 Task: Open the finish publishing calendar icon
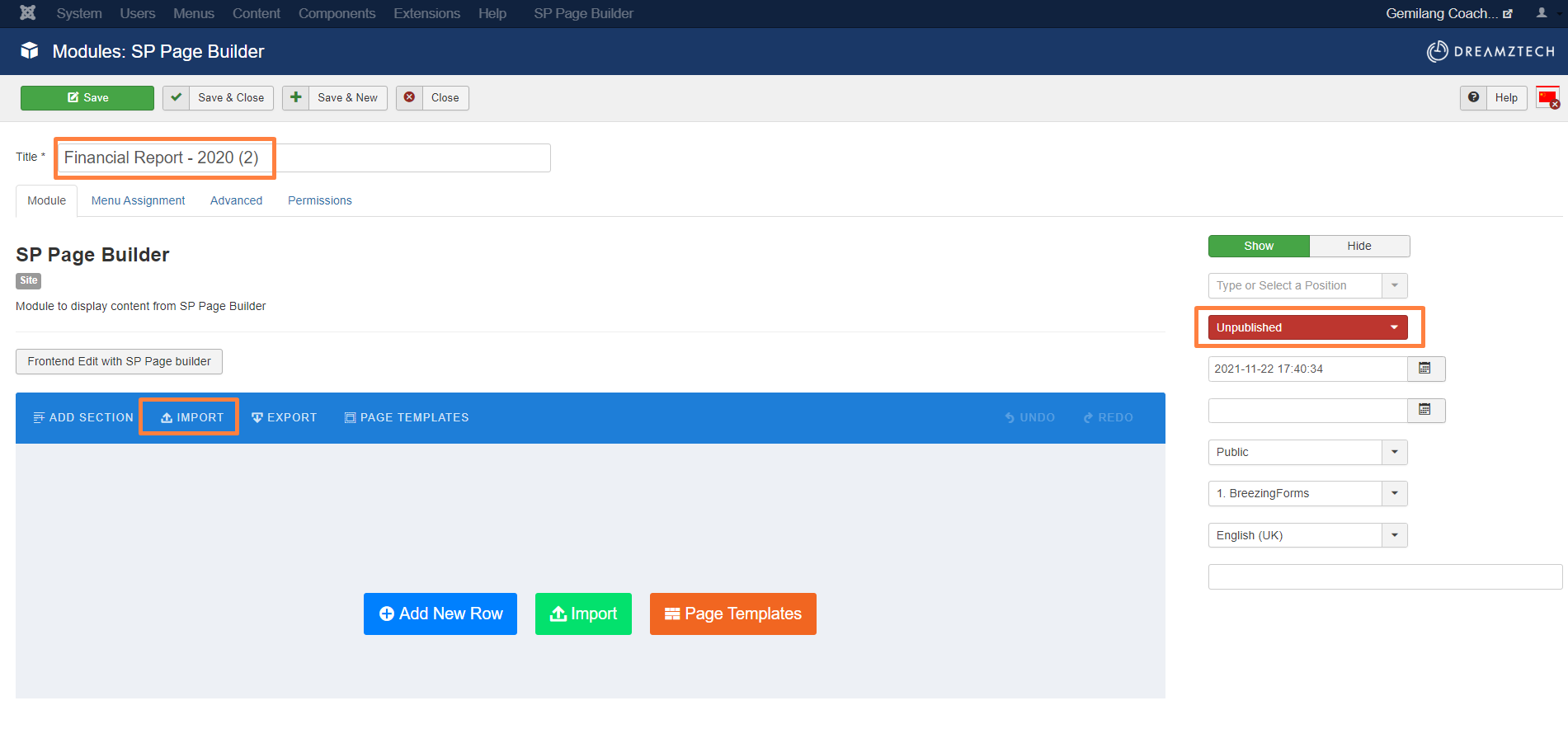click(1425, 410)
